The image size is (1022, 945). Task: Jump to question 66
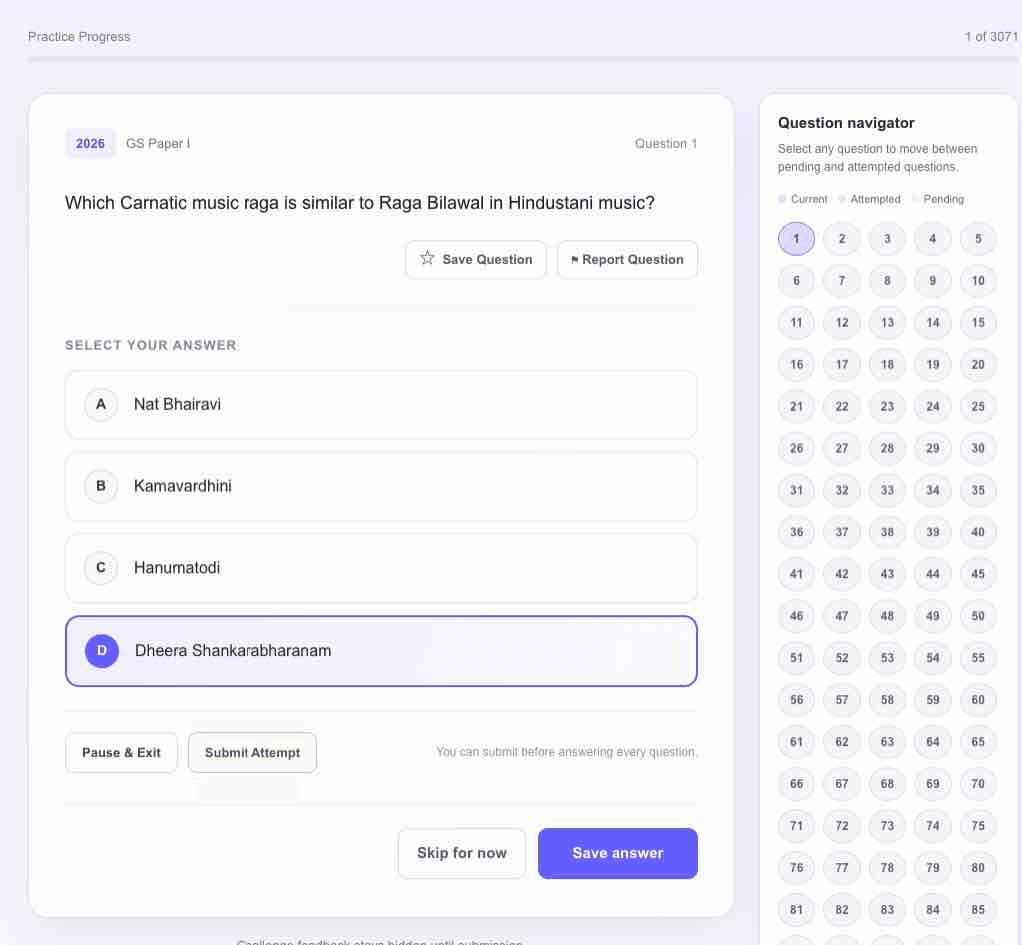796,784
